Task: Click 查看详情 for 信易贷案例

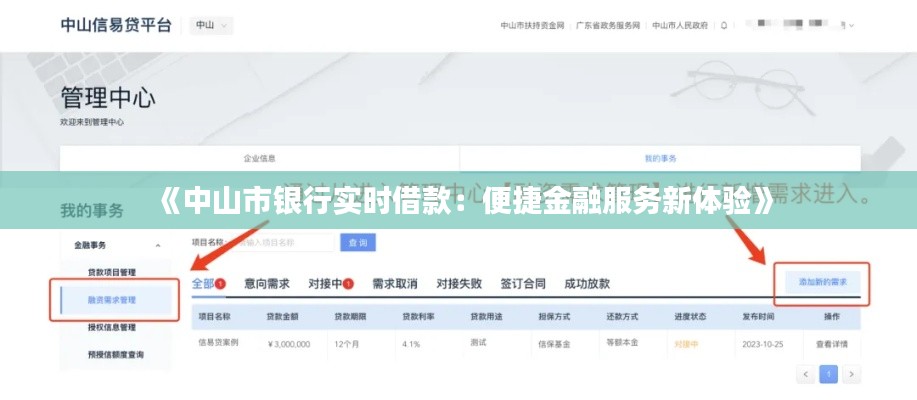Action: click(x=832, y=344)
